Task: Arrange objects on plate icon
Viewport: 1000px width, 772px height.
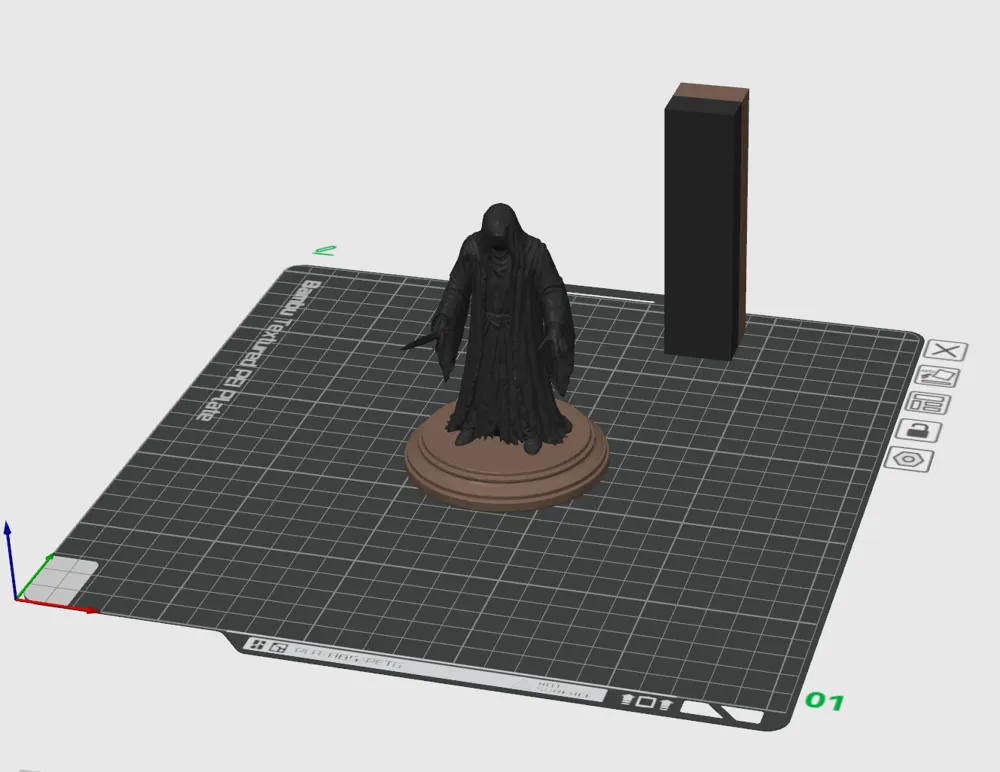Action: click(x=928, y=403)
